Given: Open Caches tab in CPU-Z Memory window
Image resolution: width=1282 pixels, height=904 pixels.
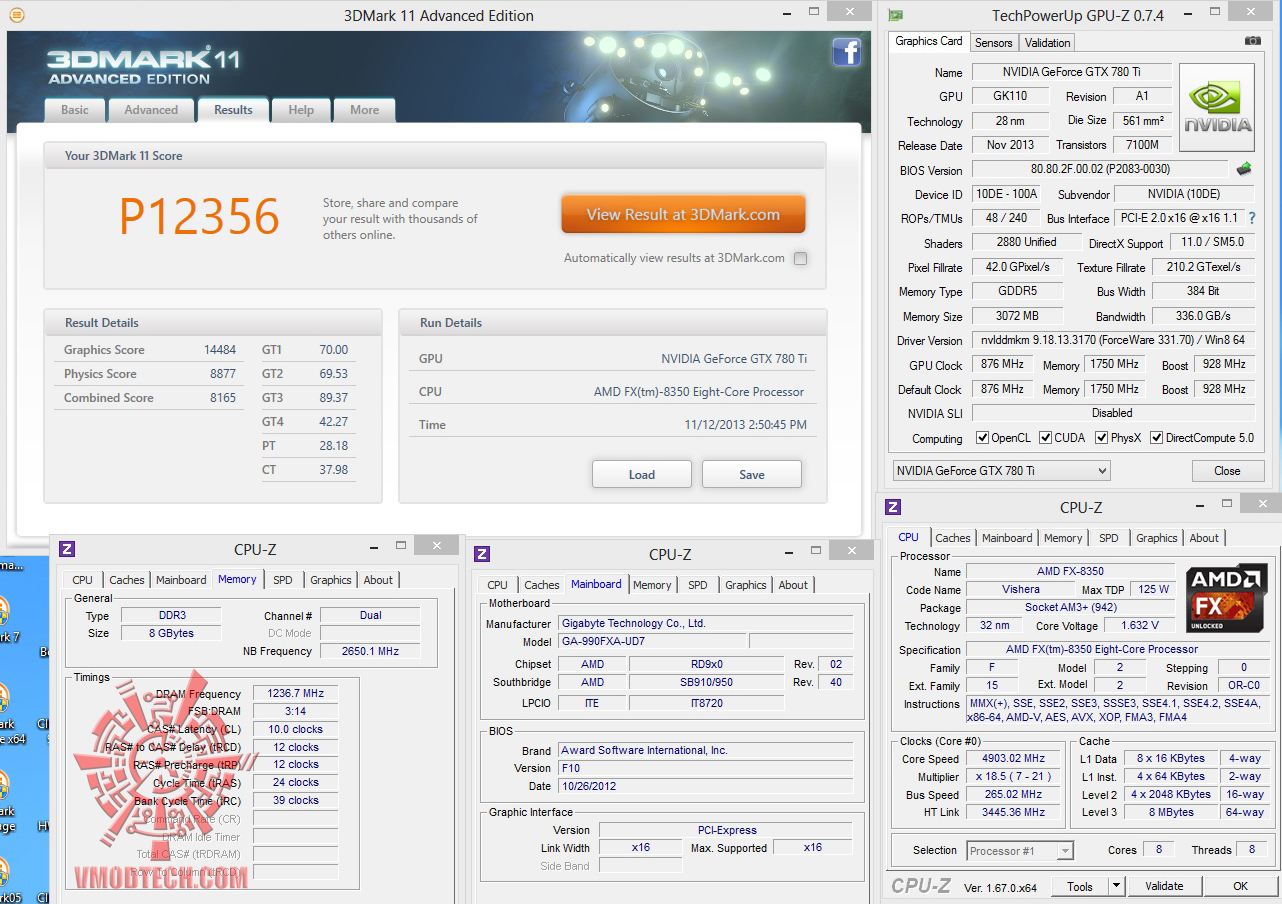Looking at the screenshot, I should coord(127,580).
